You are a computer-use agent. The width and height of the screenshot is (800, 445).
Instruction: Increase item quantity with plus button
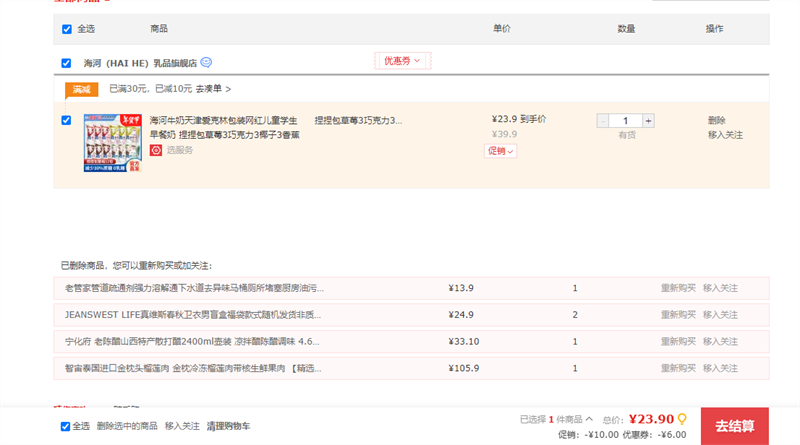(648, 120)
